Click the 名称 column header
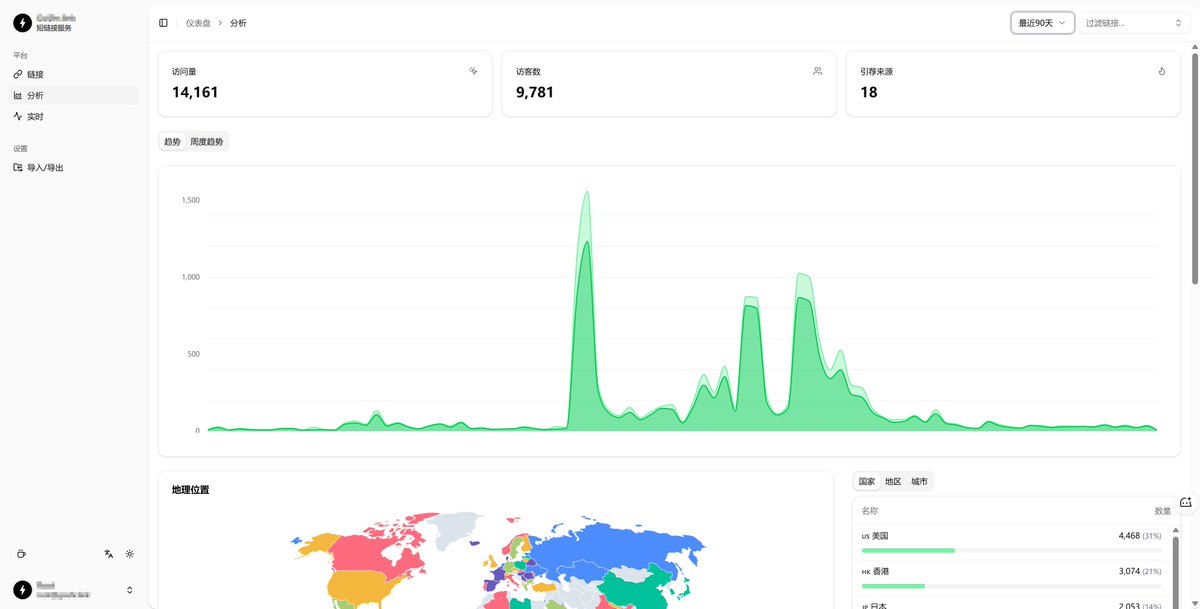The width and height of the screenshot is (1200, 609). pyautogui.click(x=870, y=510)
